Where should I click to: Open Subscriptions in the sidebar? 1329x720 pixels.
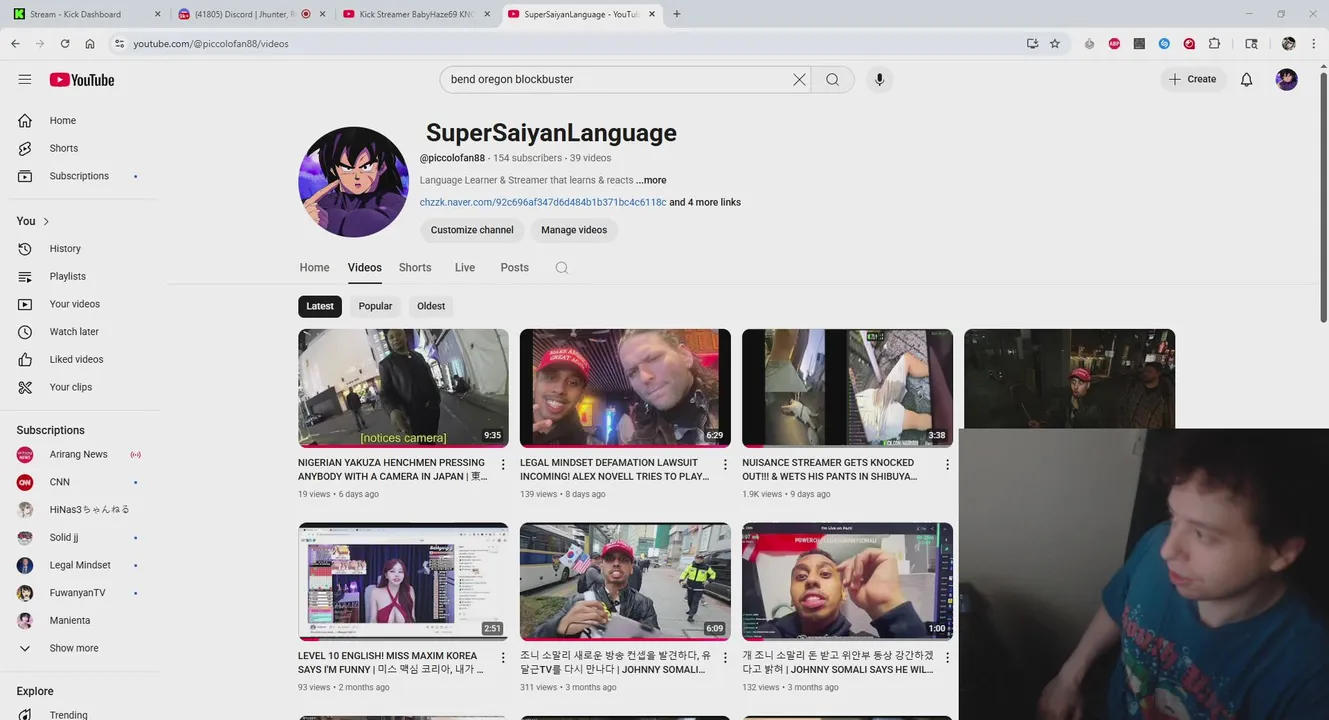pos(80,176)
